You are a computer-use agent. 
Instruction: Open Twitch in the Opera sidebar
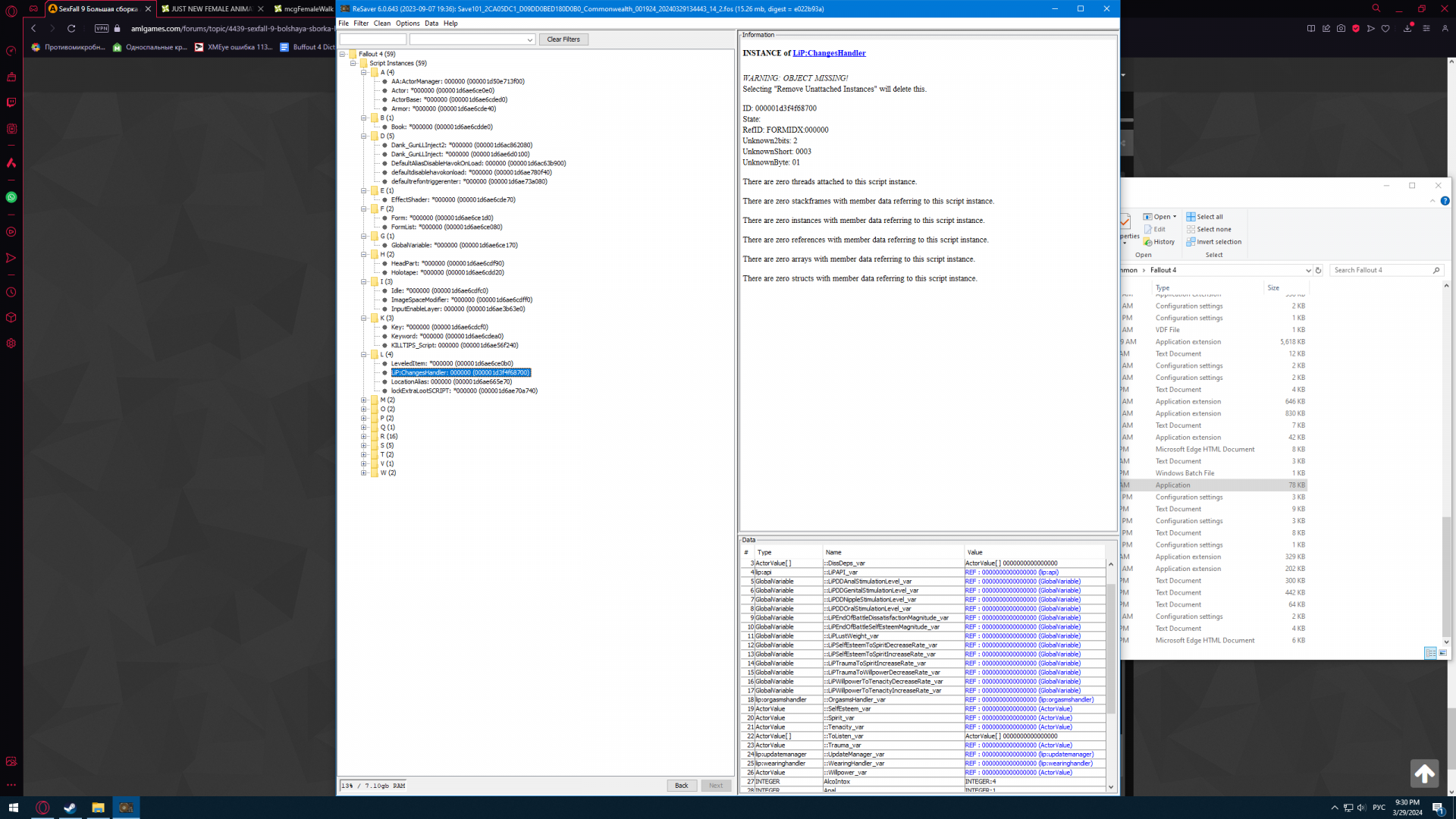pyautogui.click(x=11, y=102)
